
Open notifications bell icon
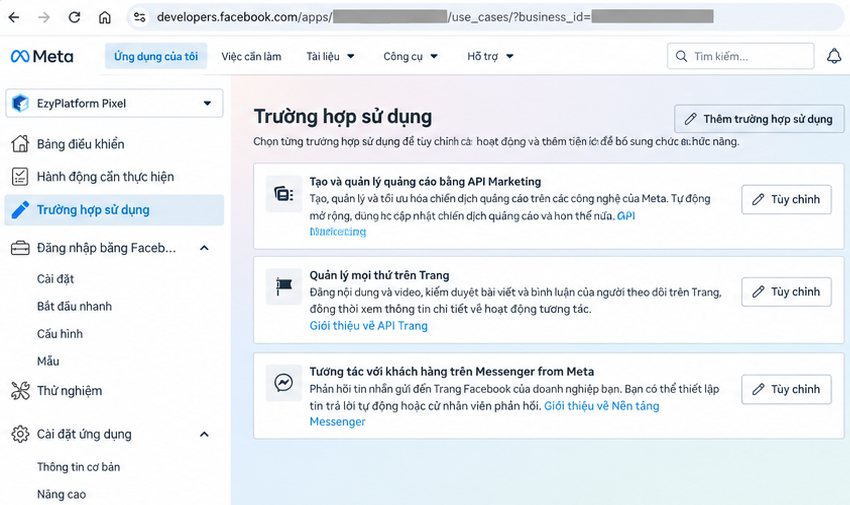834,56
